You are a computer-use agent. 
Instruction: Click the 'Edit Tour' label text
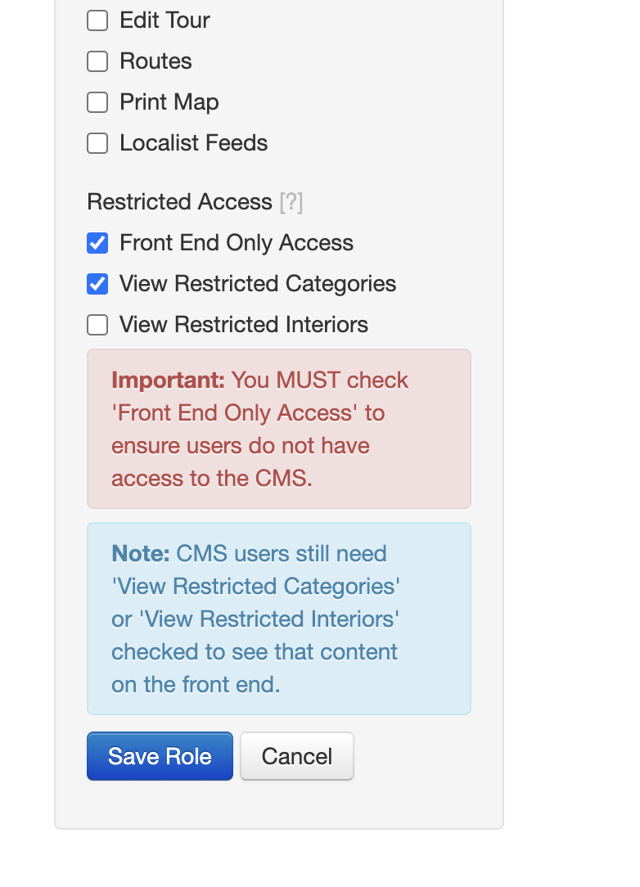(x=164, y=20)
